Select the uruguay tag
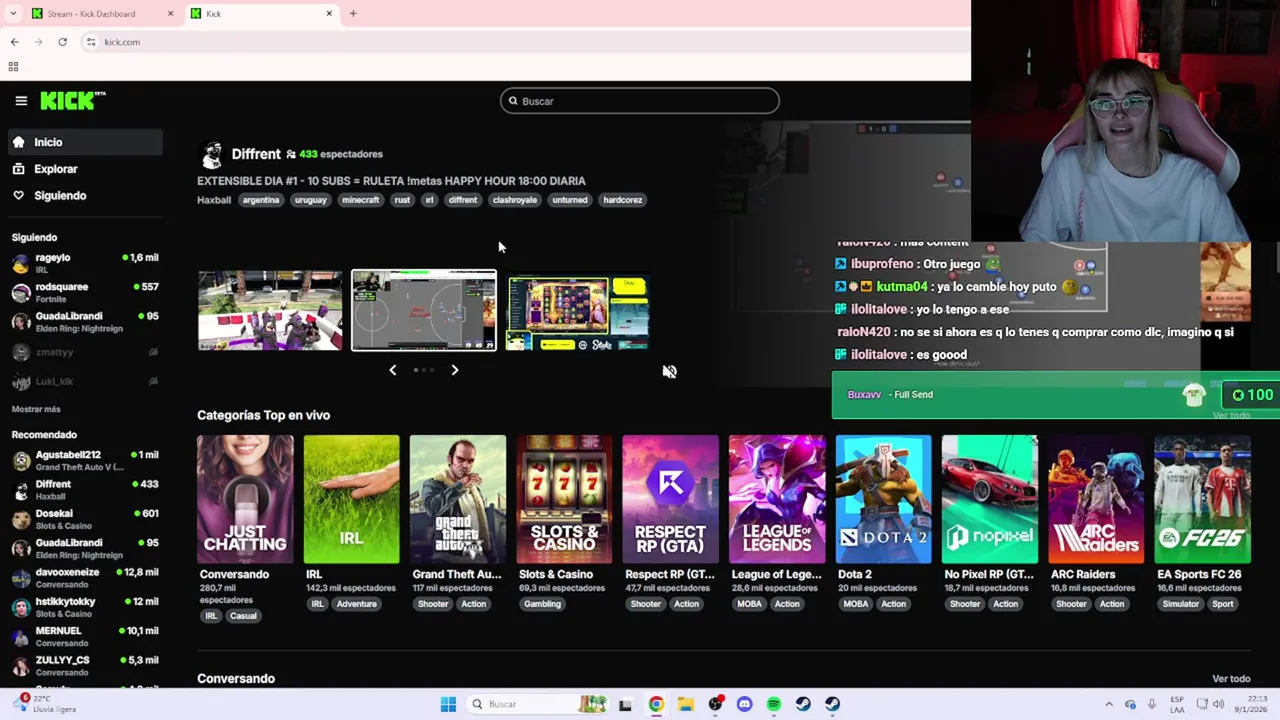Viewport: 1280px width, 720px height. [310, 200]
